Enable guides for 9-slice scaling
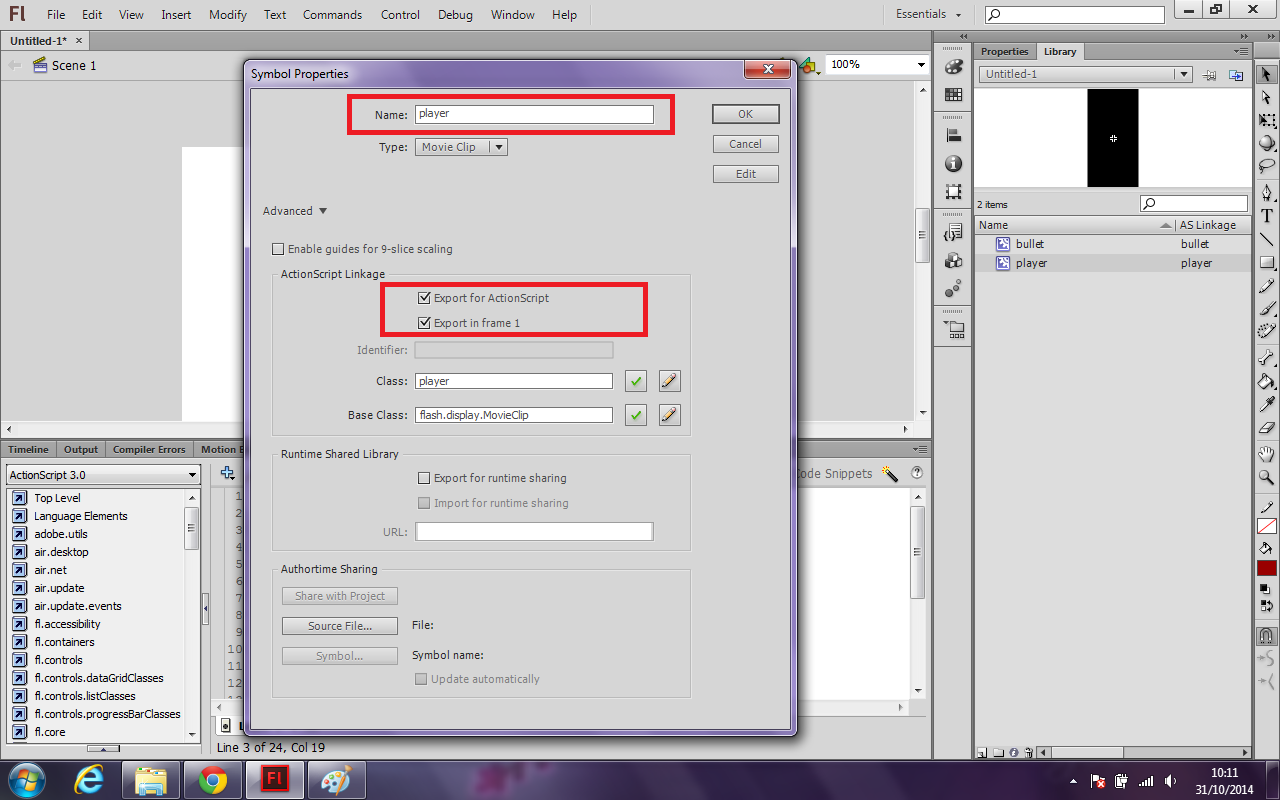1280x800 pixels. (x=279, y=248)
